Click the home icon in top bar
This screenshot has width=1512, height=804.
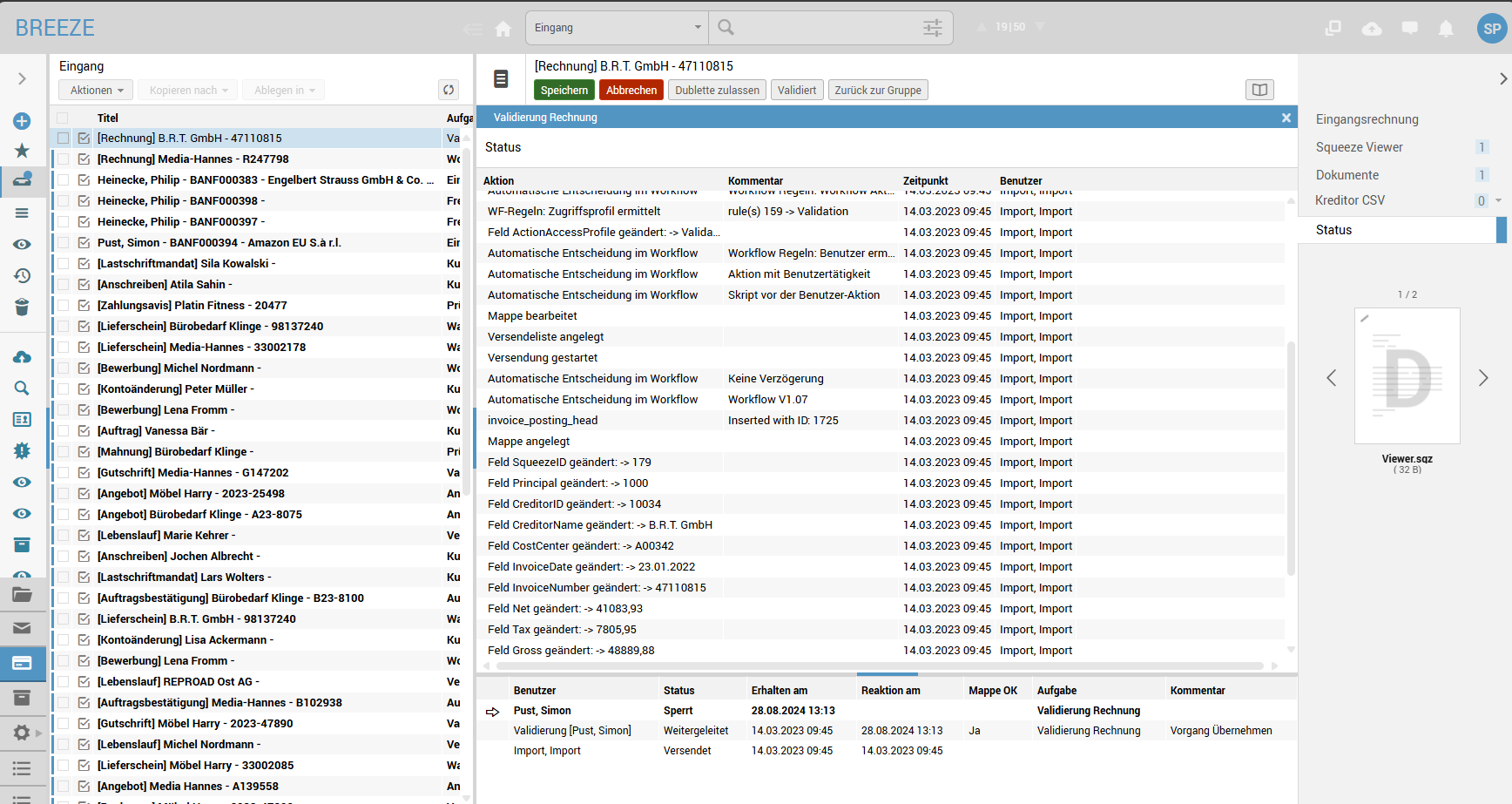pos(503,29)
